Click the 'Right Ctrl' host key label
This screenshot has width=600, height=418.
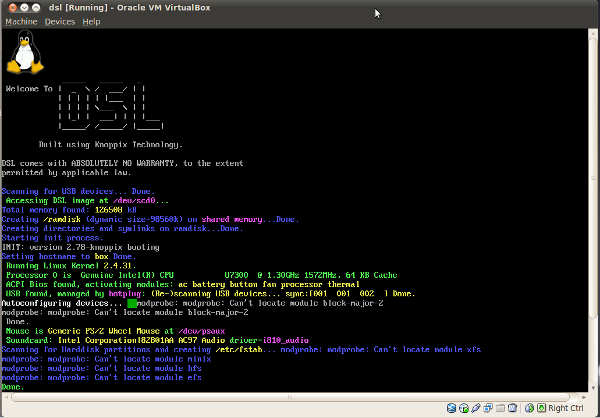point(566,408)
